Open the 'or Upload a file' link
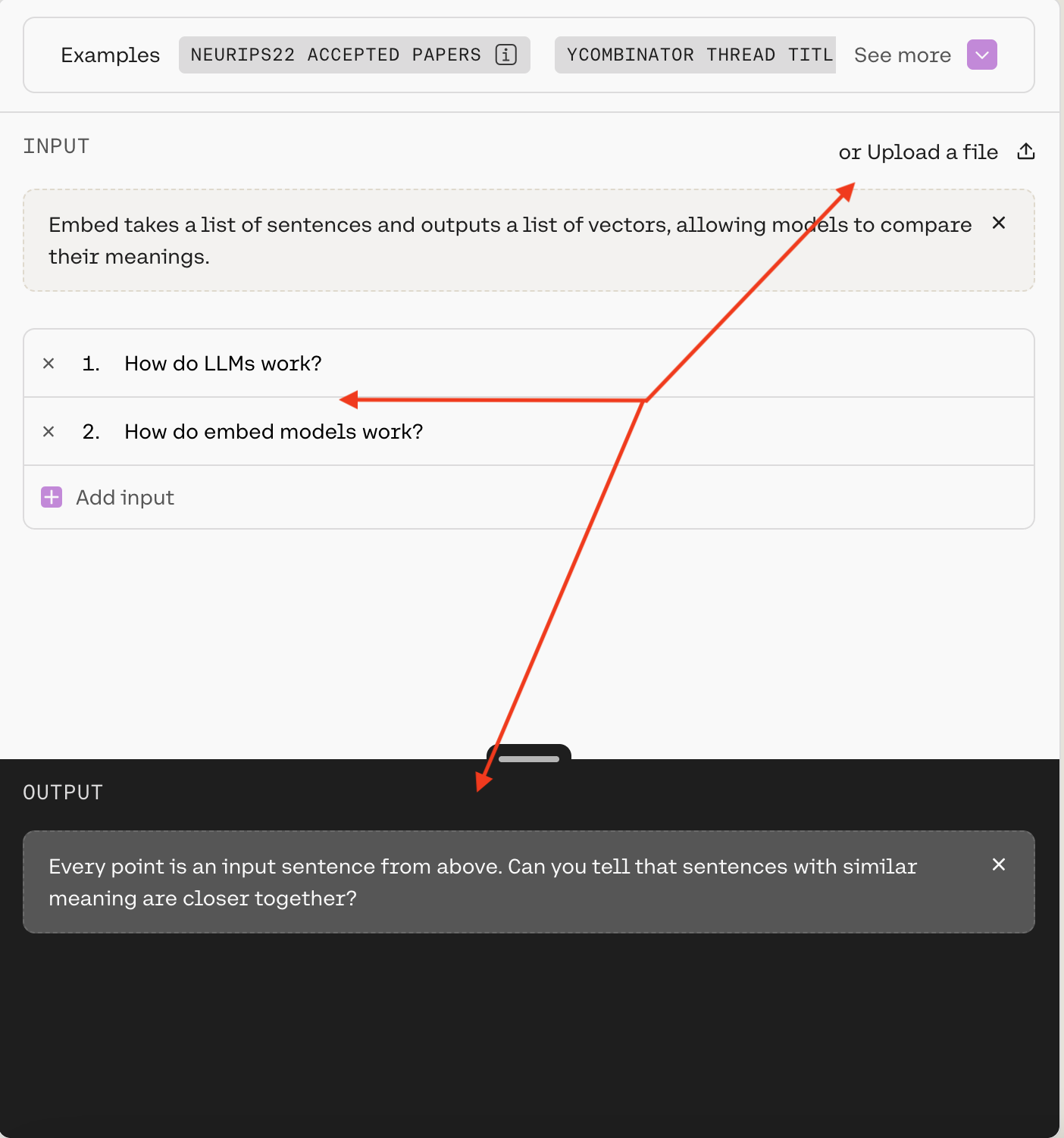This screenshot has width=1064, height=1138. click(x=918, y=152)
